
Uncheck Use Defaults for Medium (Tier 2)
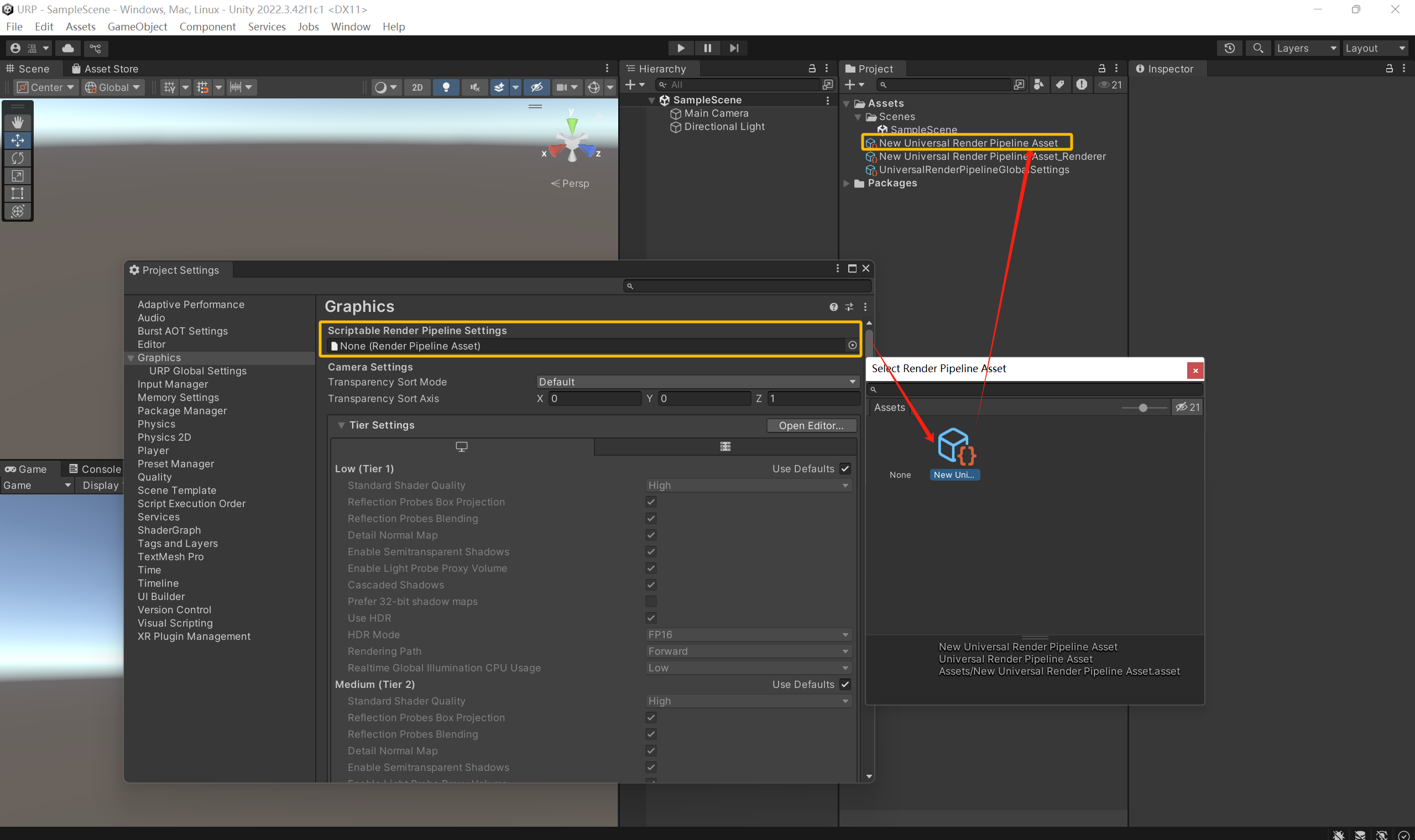[845, 685]
